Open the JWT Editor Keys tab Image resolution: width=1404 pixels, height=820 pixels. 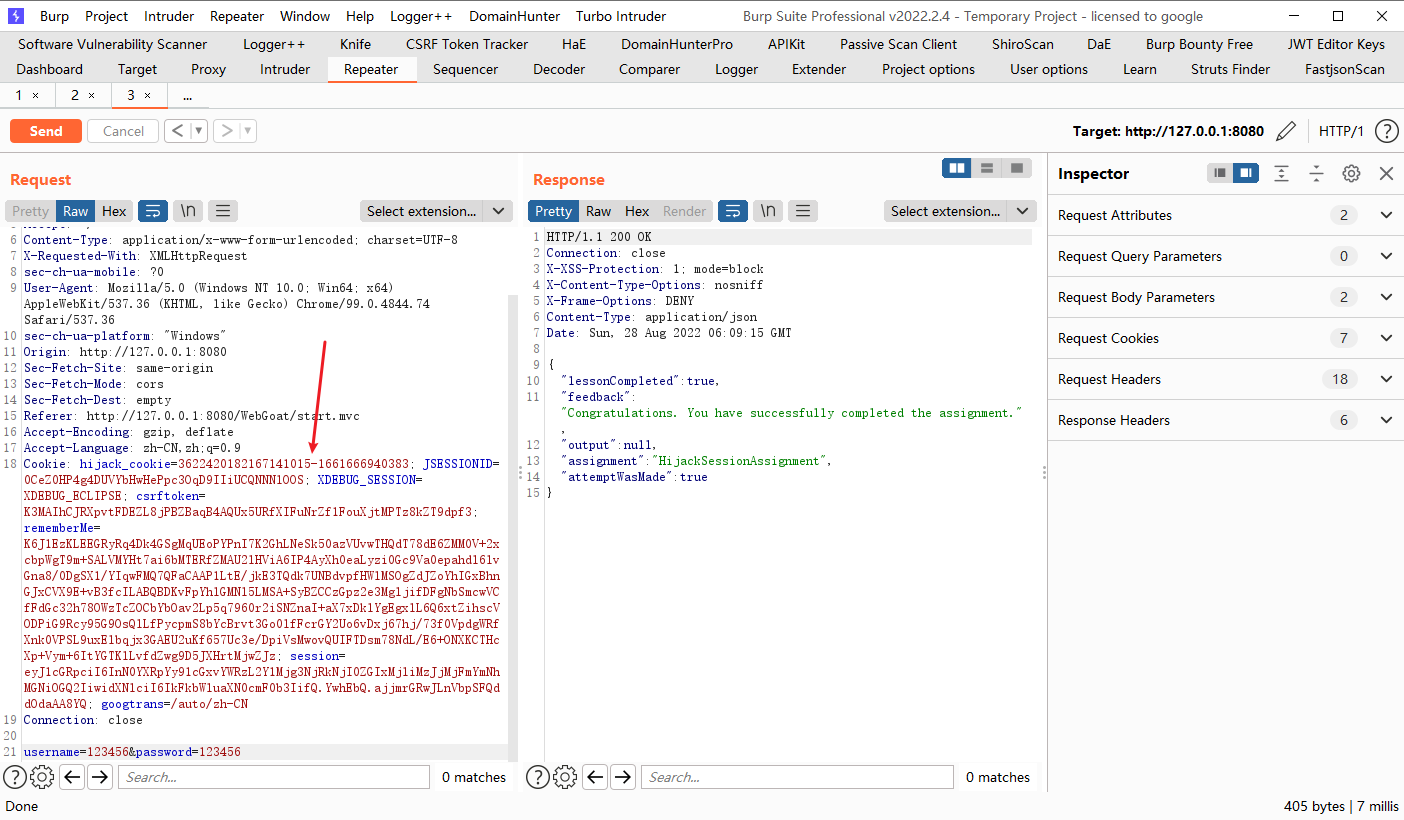click(1336, 44)
